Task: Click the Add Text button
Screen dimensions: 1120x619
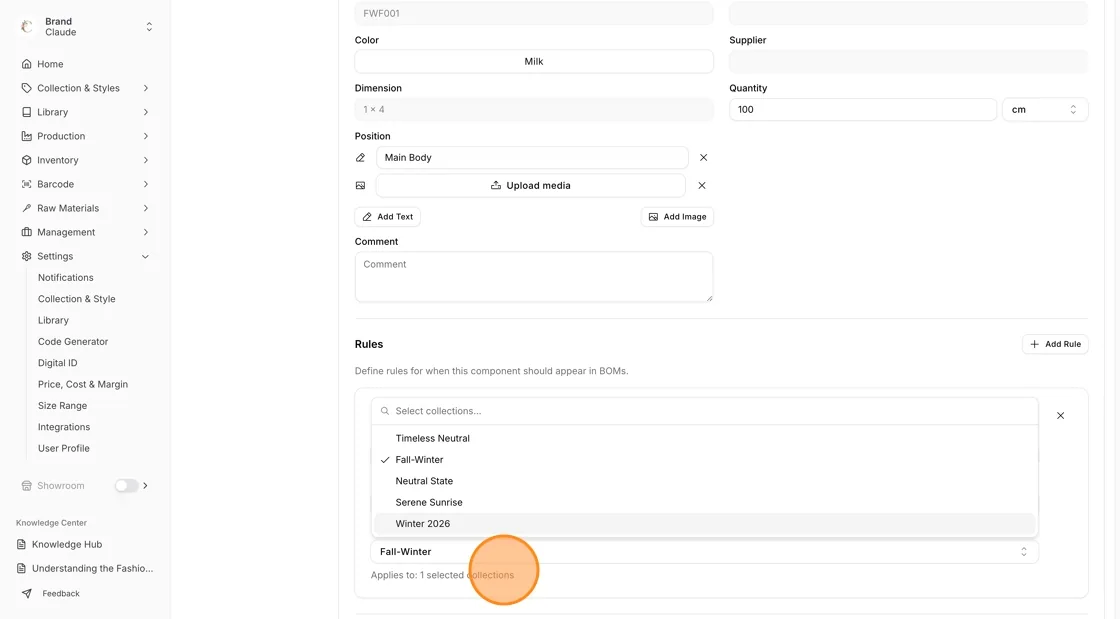Action: [x=387, y=217]
